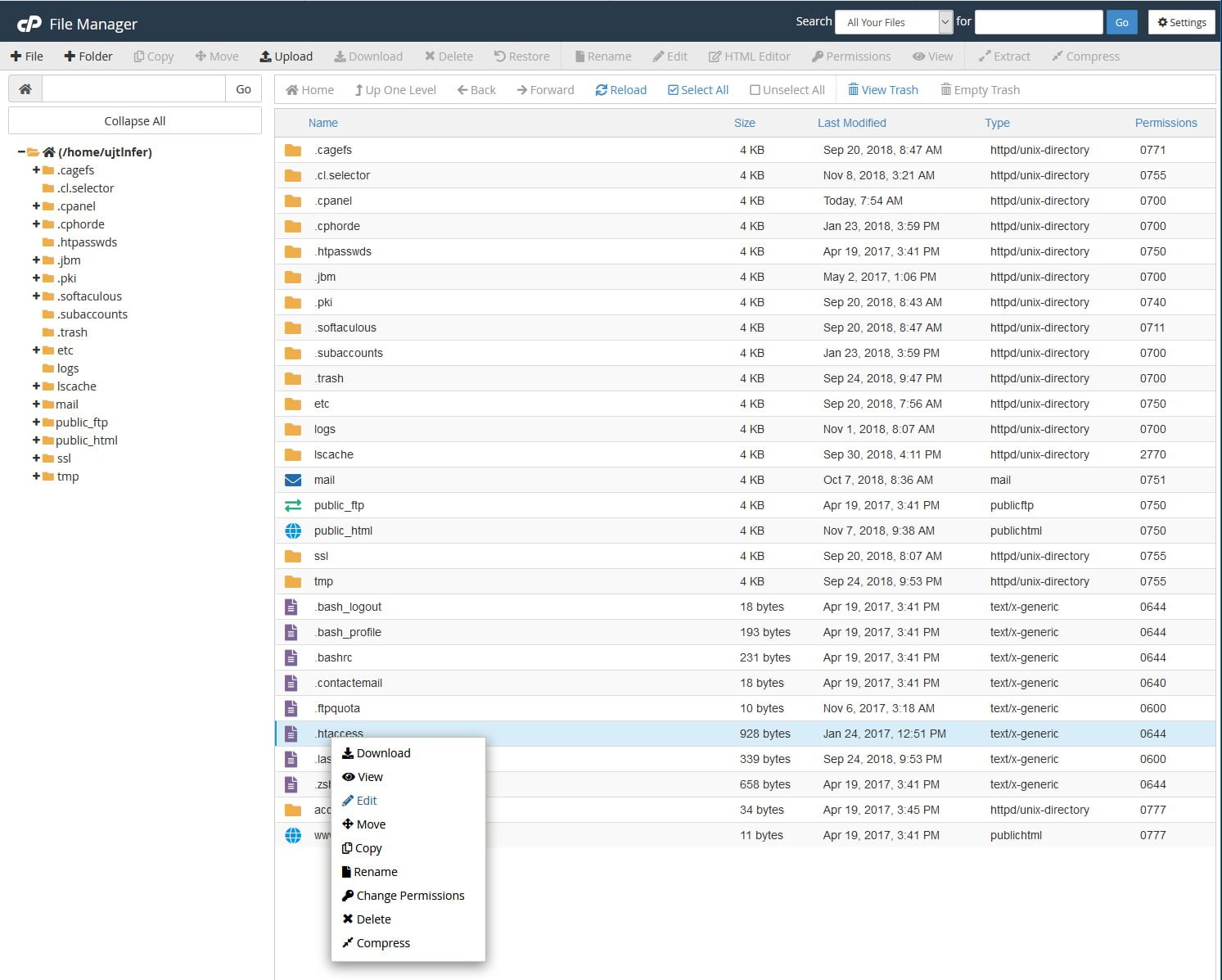This screenshot has width=1222, height=980.
Task: Check Select All above the file list
Action: (x=697, y=89)
